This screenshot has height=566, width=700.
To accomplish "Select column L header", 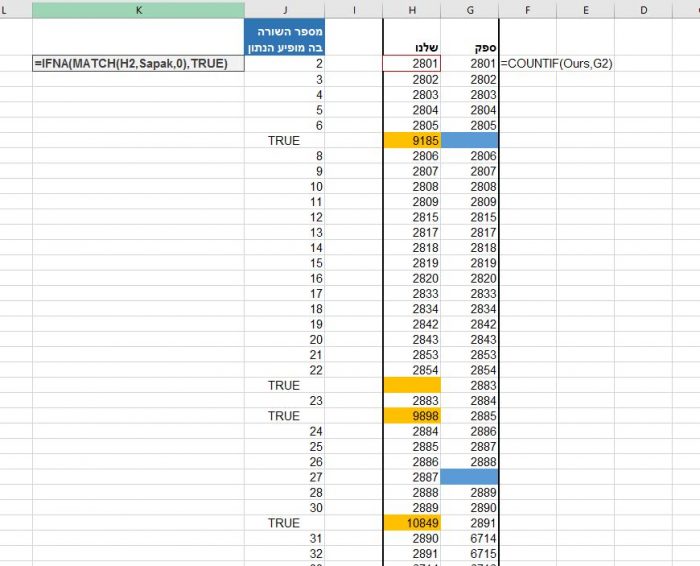I will click(x=16, y=10).
